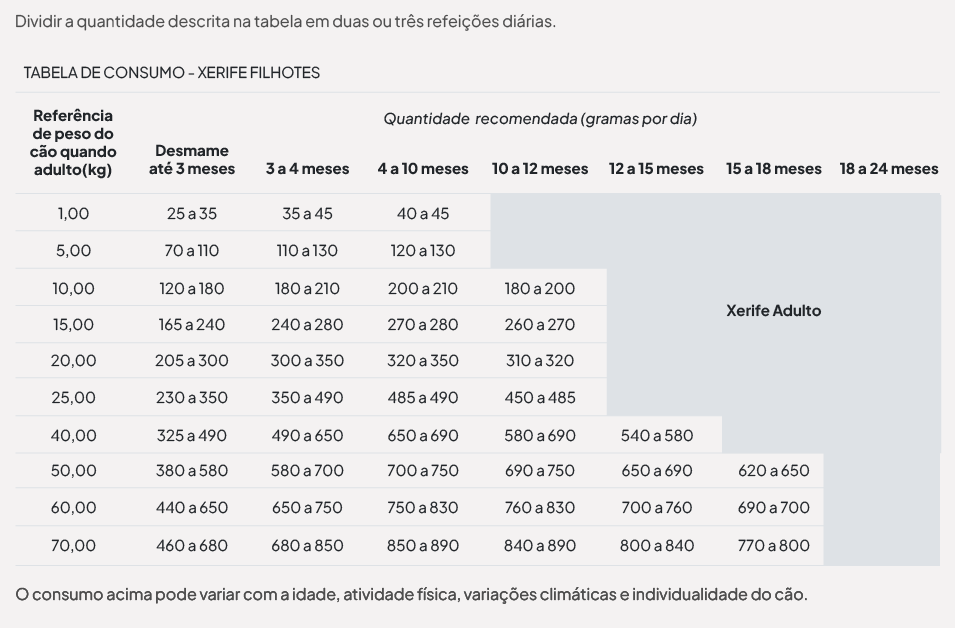Click the table title 'TABELA DE CONSUMO - XERIFE FILHOTES'
Image resolution: width=955 pixels, height=628 pixels.
(171, 73)
